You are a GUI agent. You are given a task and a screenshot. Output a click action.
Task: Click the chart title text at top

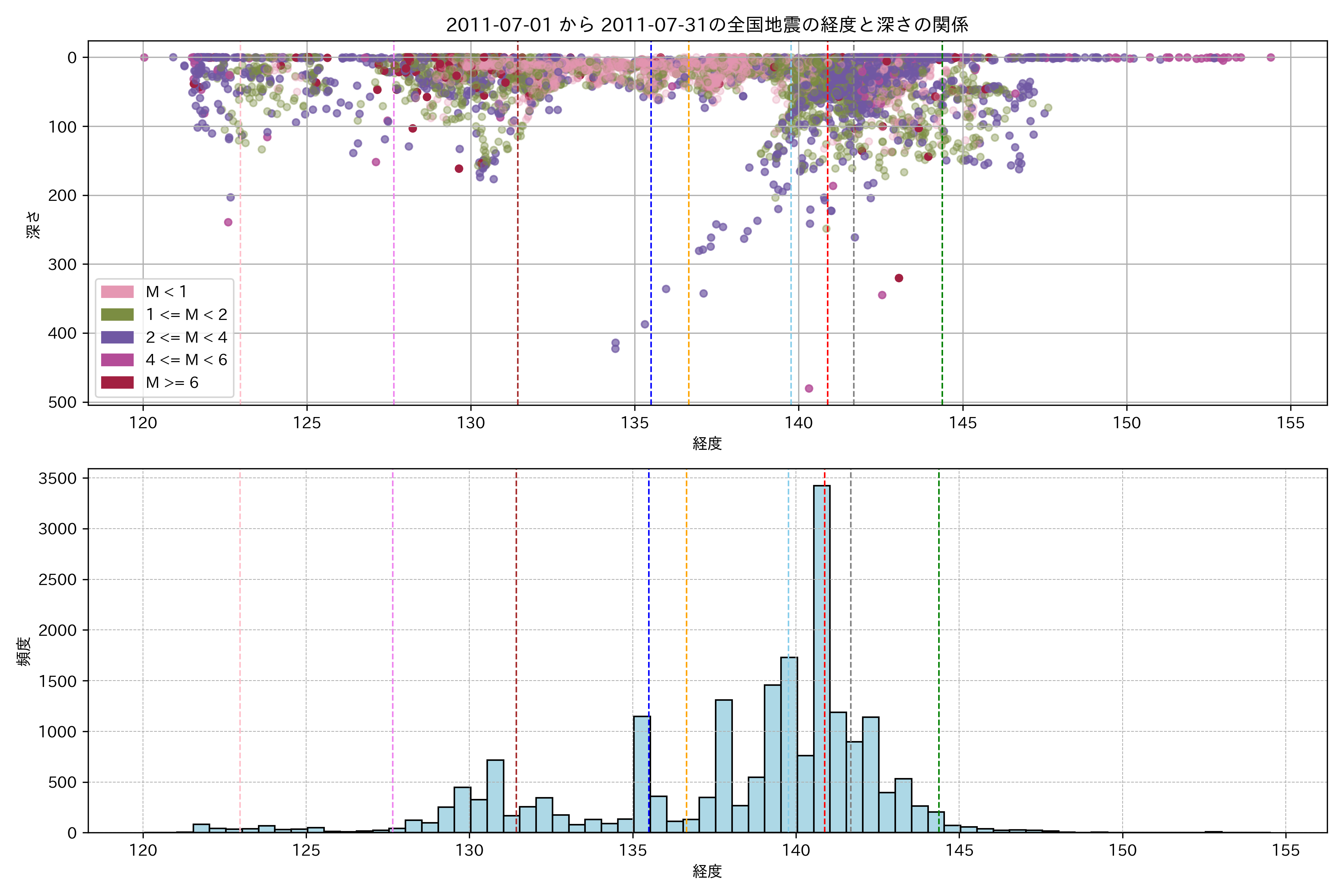pos(707,25)
